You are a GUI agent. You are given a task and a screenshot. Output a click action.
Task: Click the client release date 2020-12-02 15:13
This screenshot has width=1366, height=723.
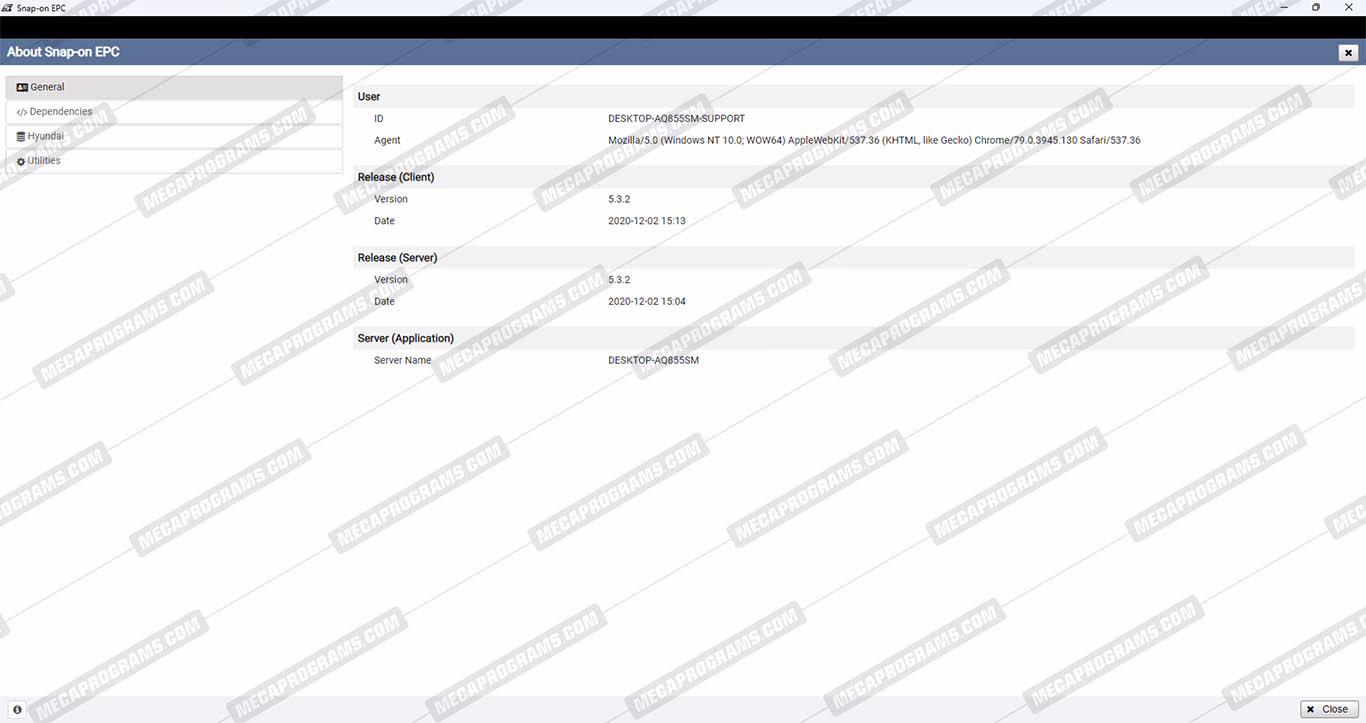pos(647,221)
